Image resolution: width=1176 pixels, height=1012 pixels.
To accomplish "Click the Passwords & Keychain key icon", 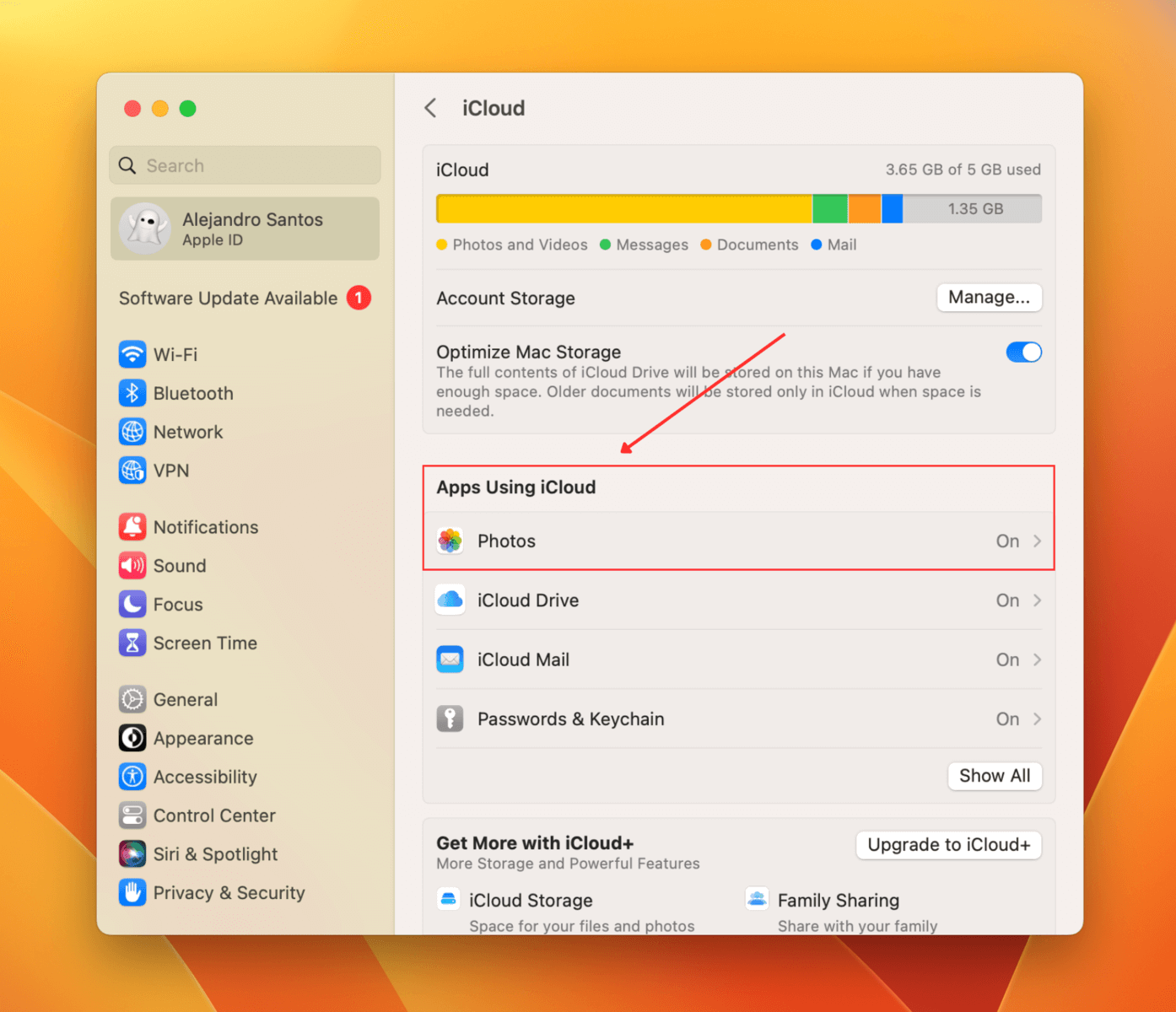I will coord(450,719).
